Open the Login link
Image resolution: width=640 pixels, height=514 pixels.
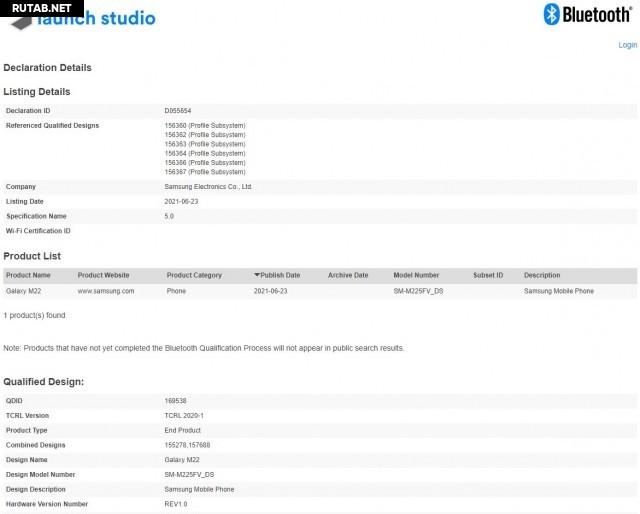[x=627, y=45]
